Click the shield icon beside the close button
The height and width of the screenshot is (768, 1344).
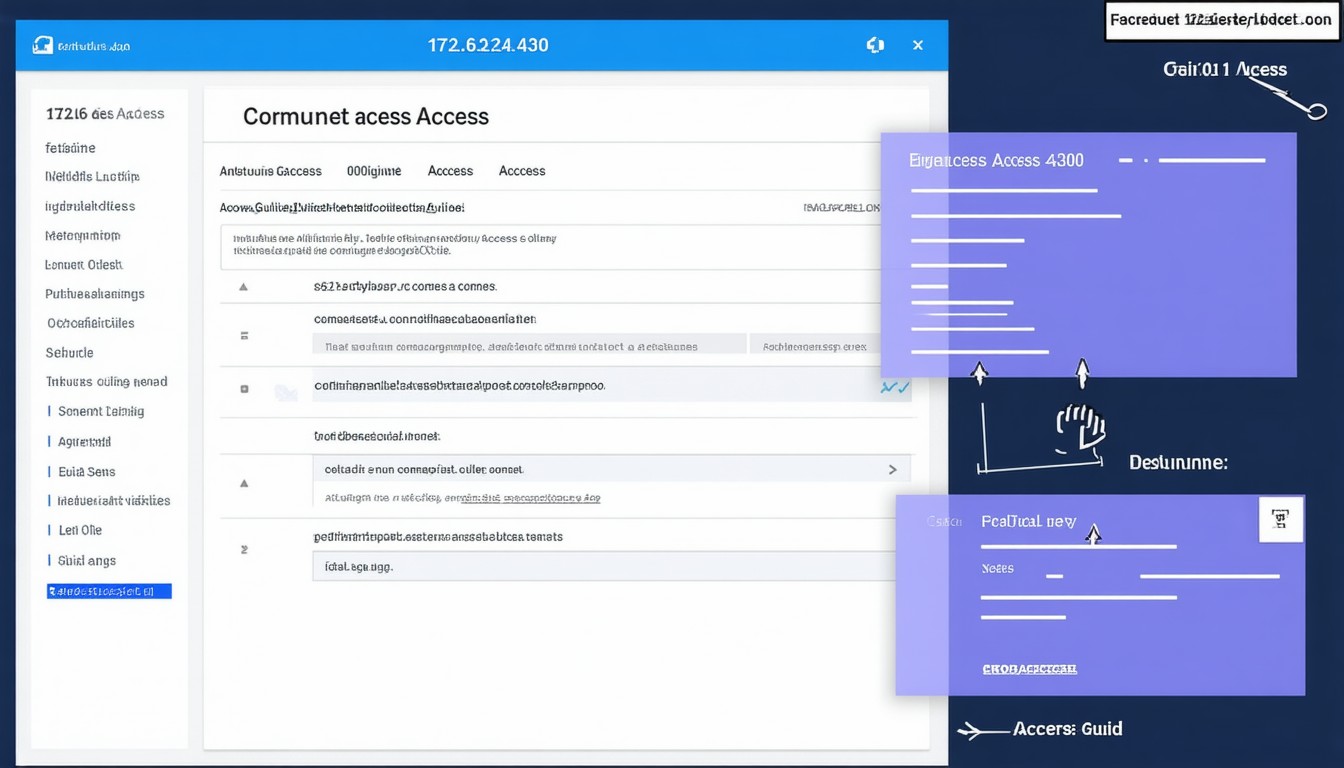point(875,45)
